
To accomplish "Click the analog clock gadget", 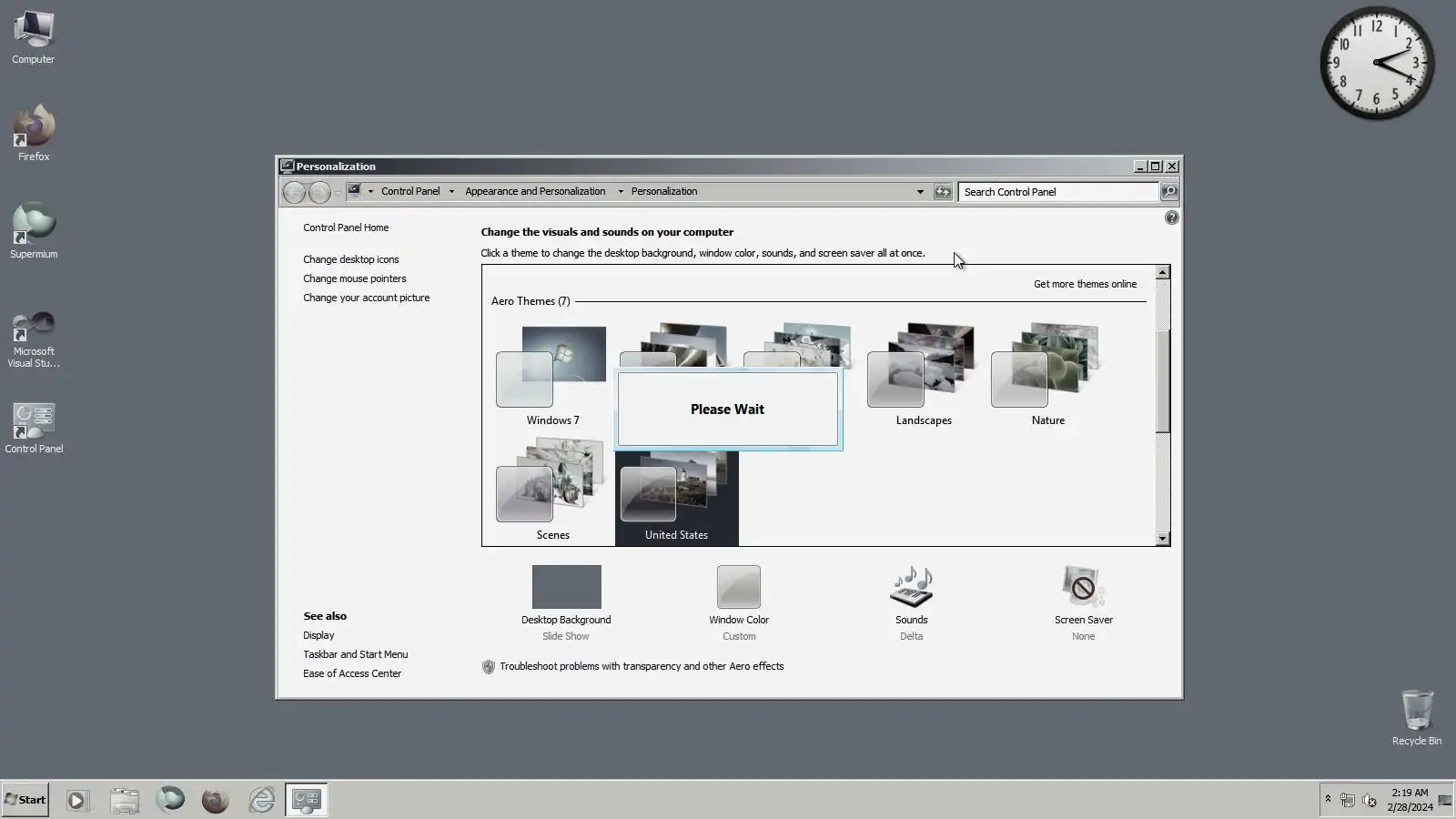I will tap(1377, 63).
